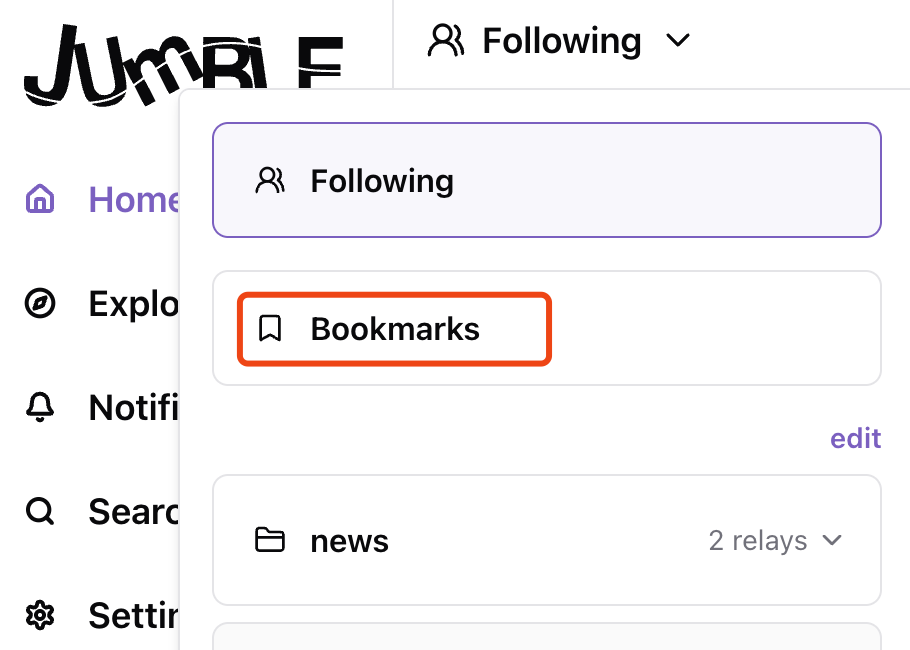This screenshot has height=650, width=910.
Task: Click the Search magnifier icon
Action: point(40,511)
